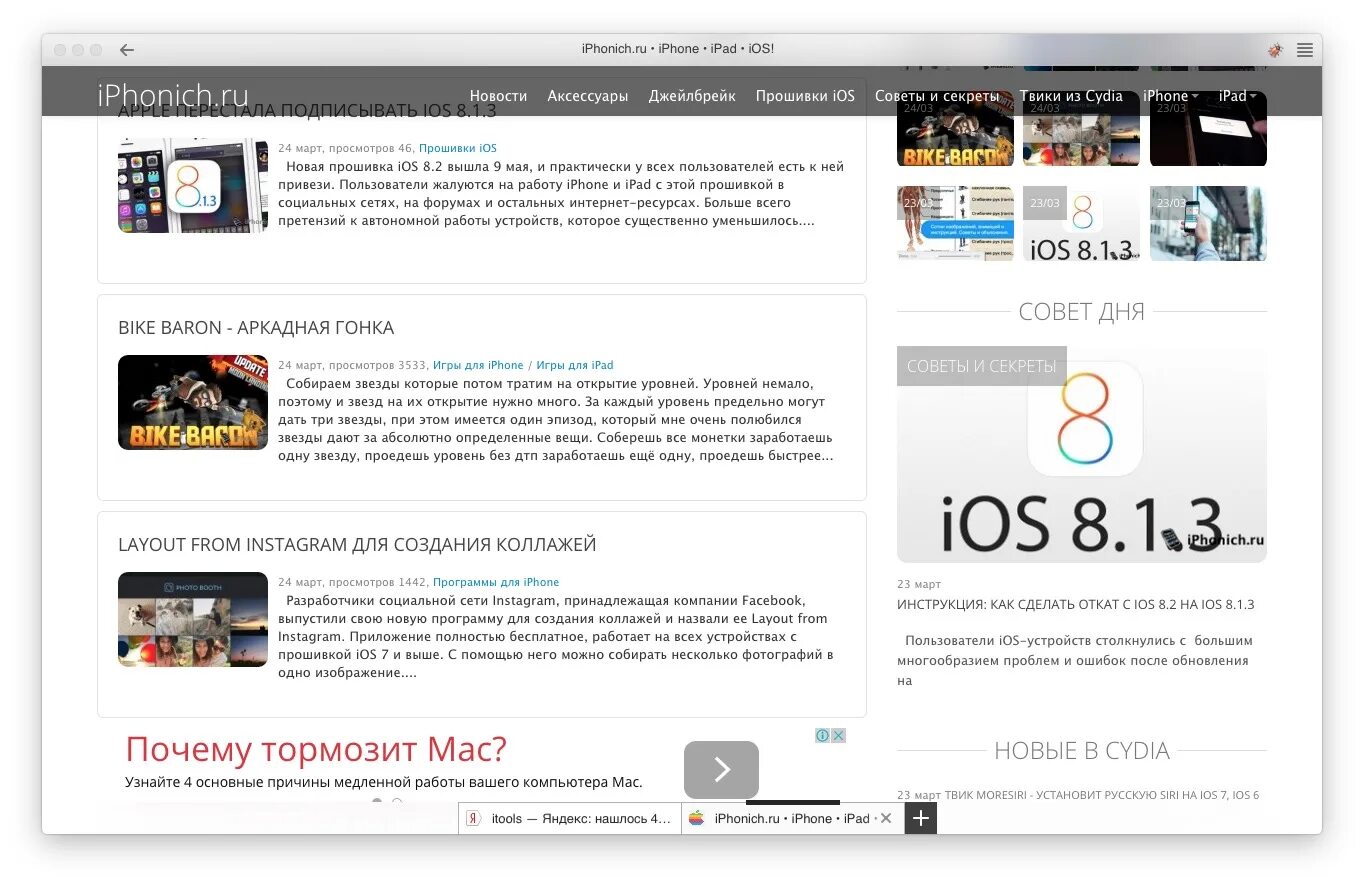Open a new tab with plus button
The width and height of the screenshot is (1364, 884).
(921, 818)
